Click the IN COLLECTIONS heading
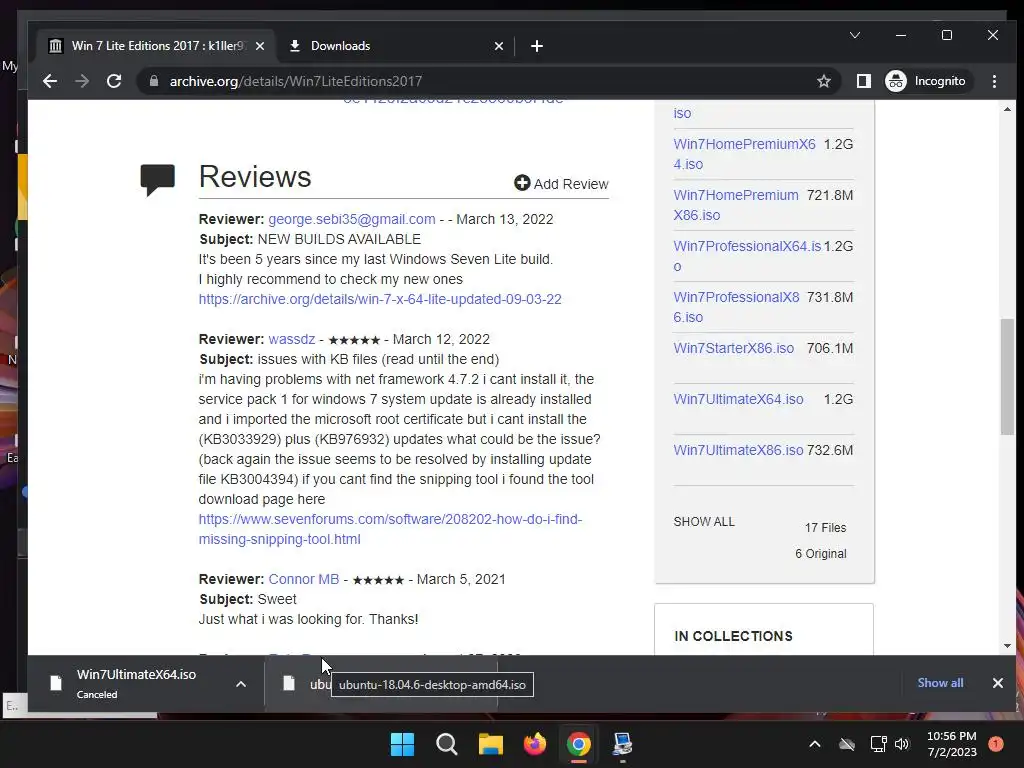Screen dimensions: 1024x768 [733, 636]
